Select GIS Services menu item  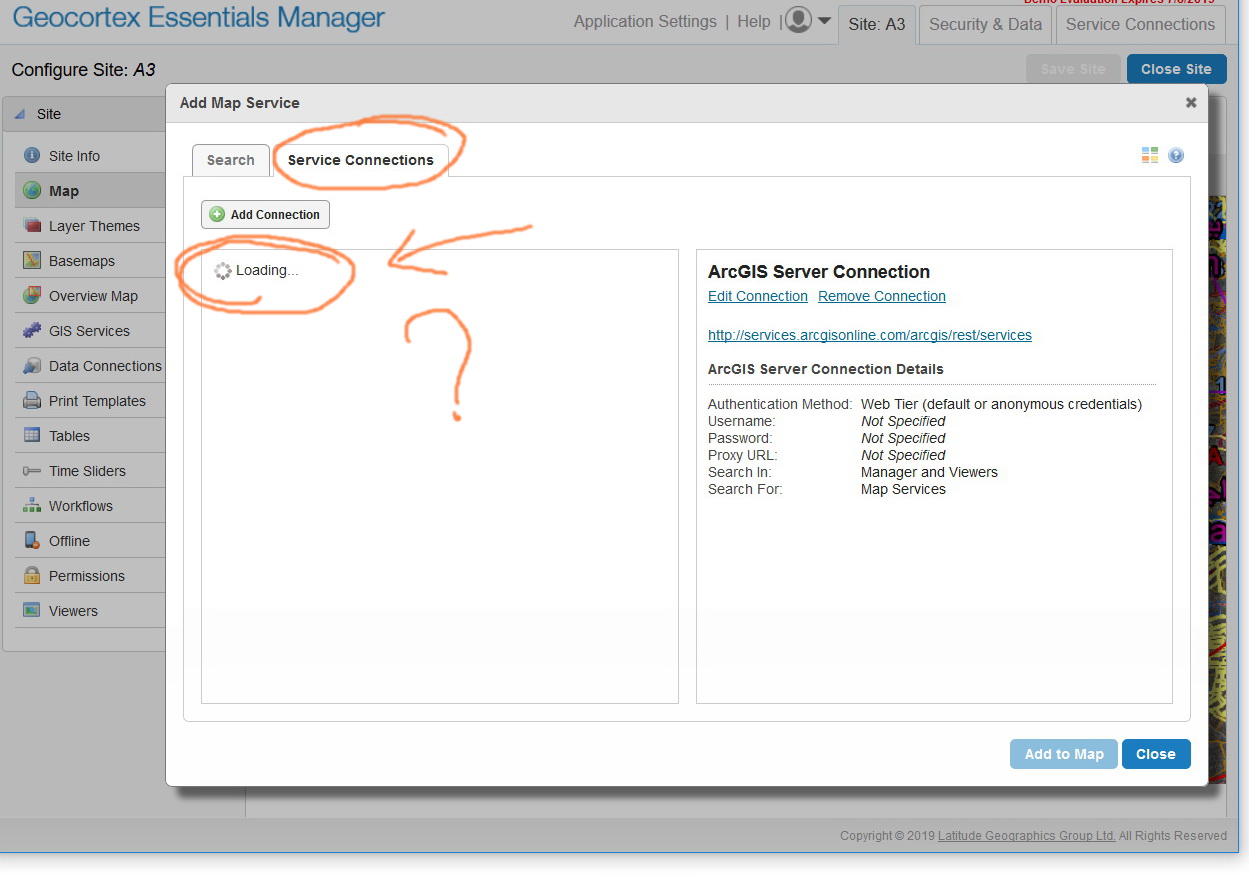(x=90, y=331)
